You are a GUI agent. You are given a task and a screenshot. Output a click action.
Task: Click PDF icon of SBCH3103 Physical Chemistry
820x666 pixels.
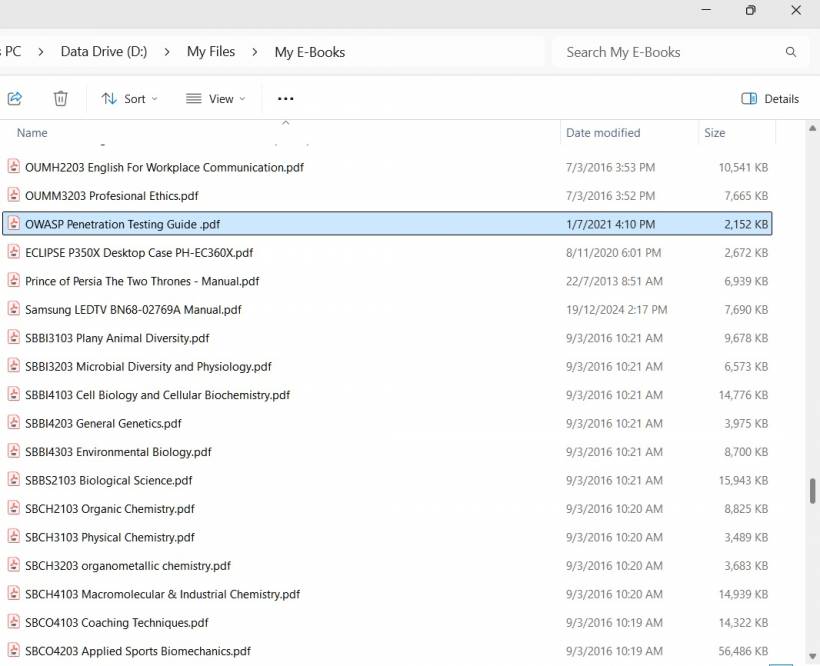pyautogui.click(x=14, y=536)
